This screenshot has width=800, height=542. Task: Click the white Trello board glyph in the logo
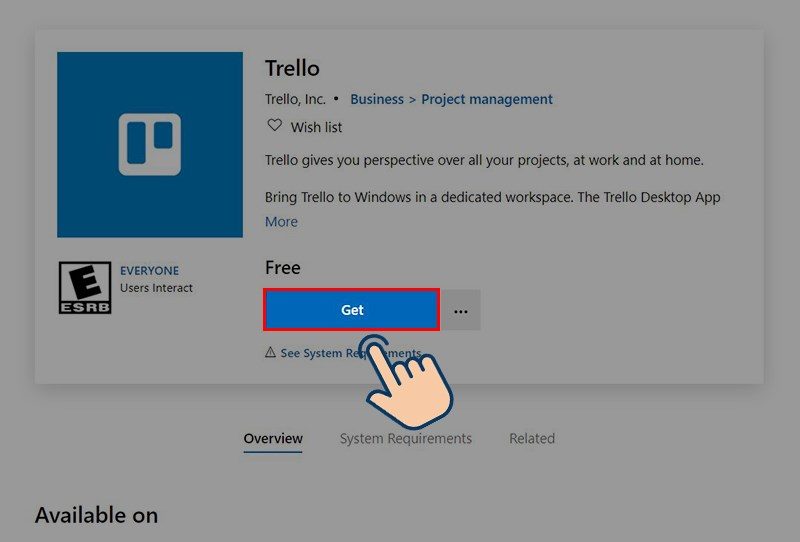[150, 145]
